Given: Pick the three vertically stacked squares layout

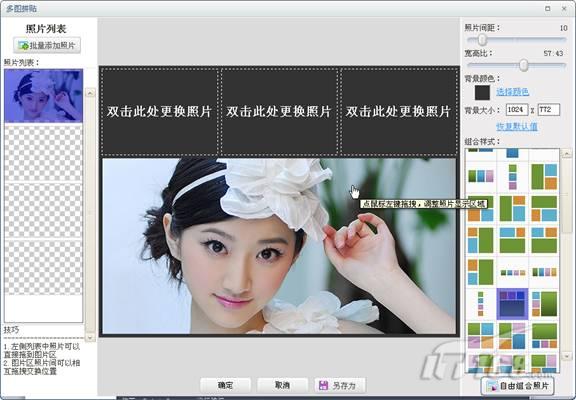Looking at the screenshot, I should (x=512, y=176).
